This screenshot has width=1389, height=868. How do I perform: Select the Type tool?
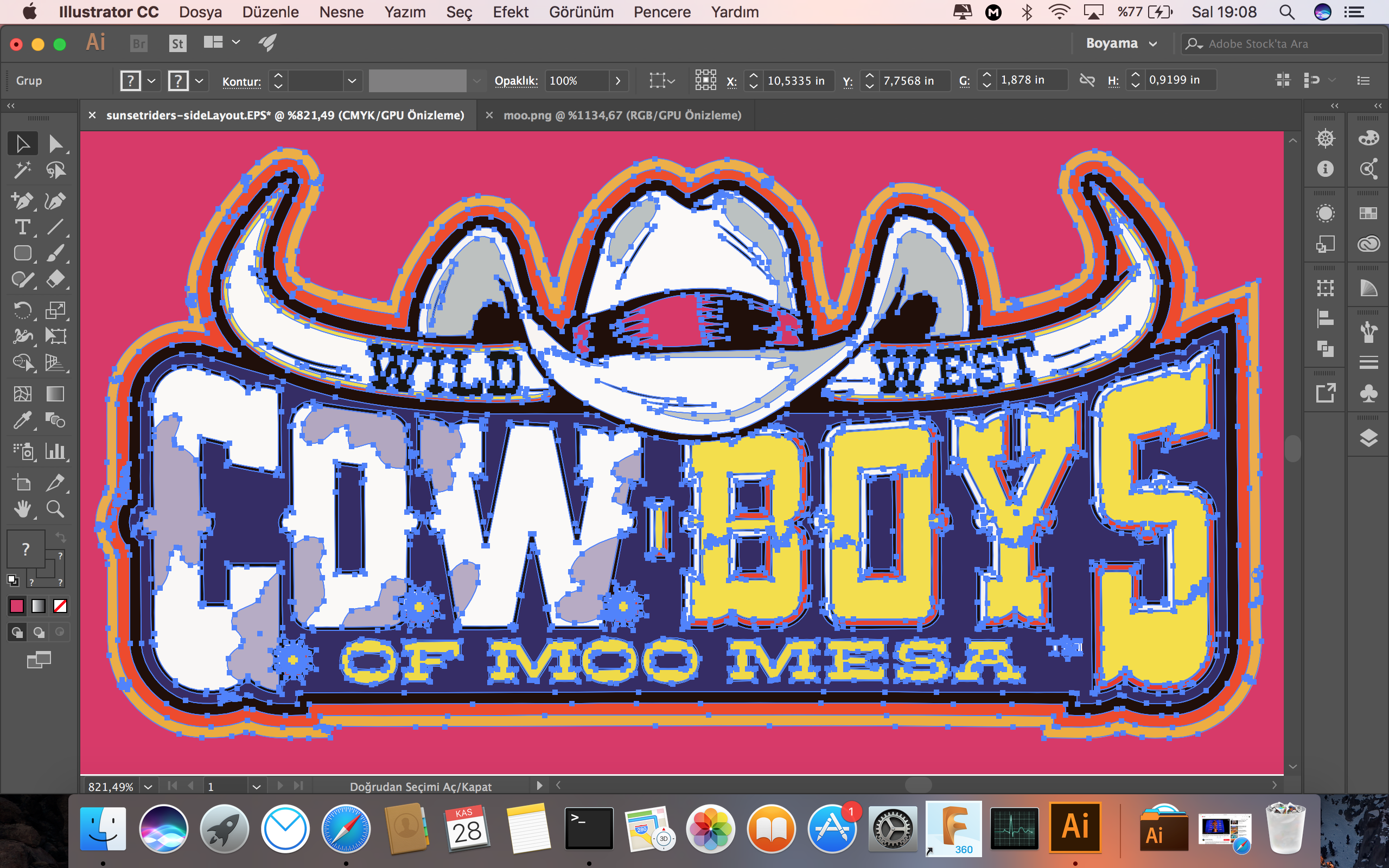[23, 227]
